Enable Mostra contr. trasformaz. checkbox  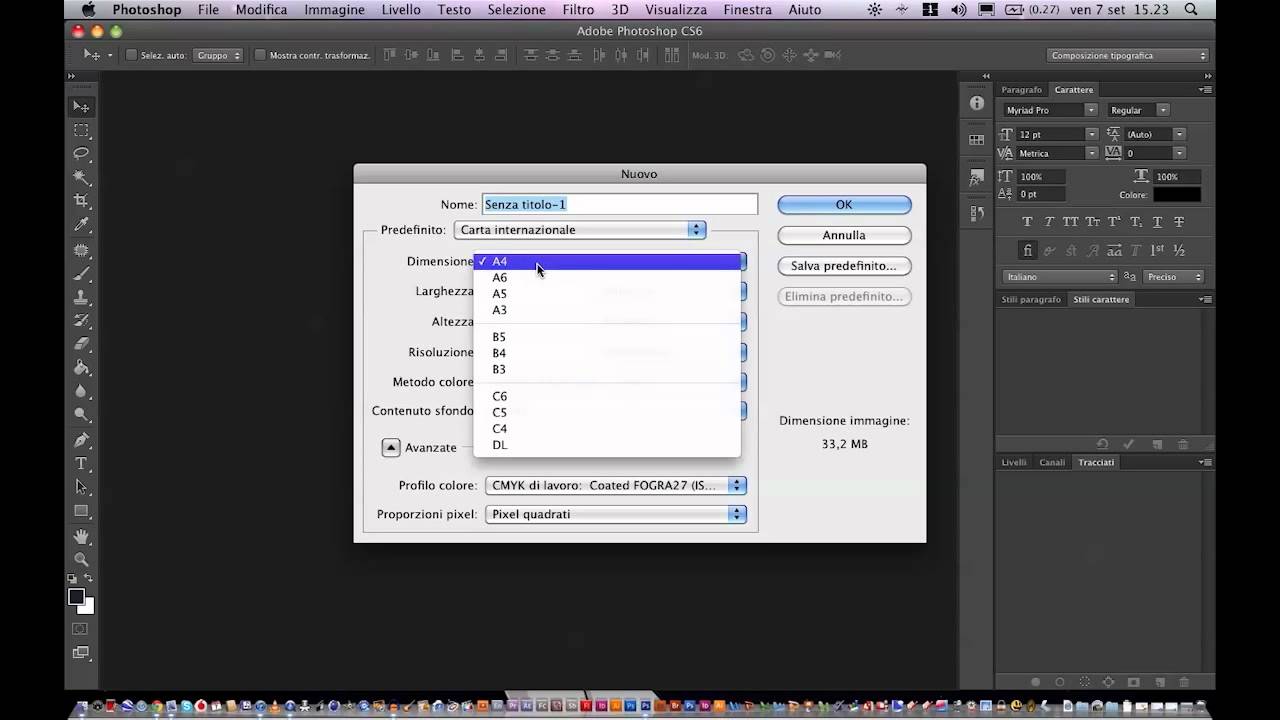click(260, 56)
